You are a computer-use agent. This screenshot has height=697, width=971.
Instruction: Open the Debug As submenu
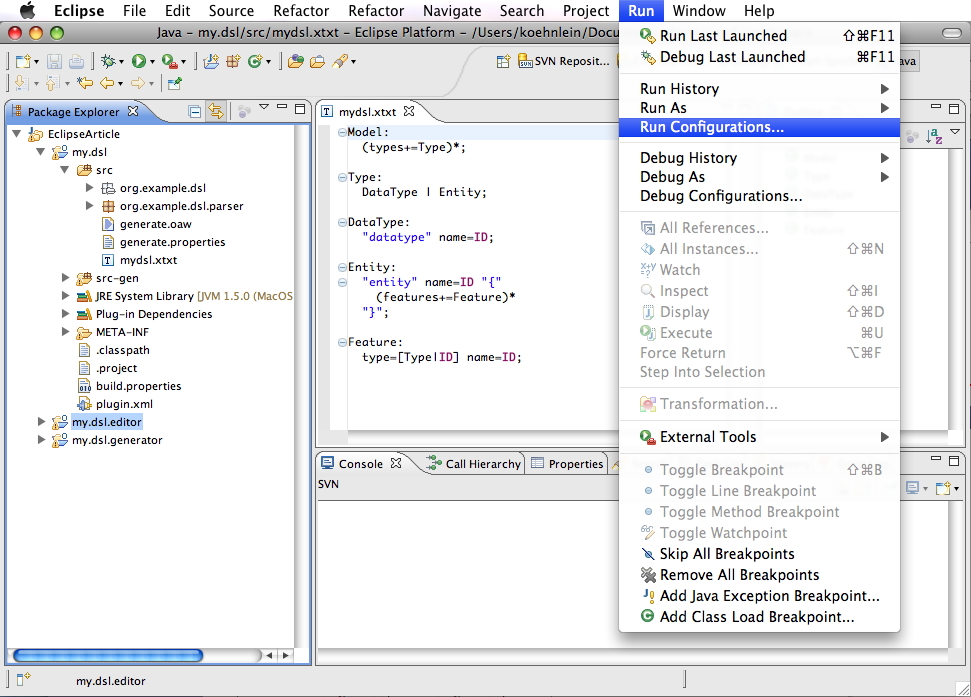click(x=759, y=177)
